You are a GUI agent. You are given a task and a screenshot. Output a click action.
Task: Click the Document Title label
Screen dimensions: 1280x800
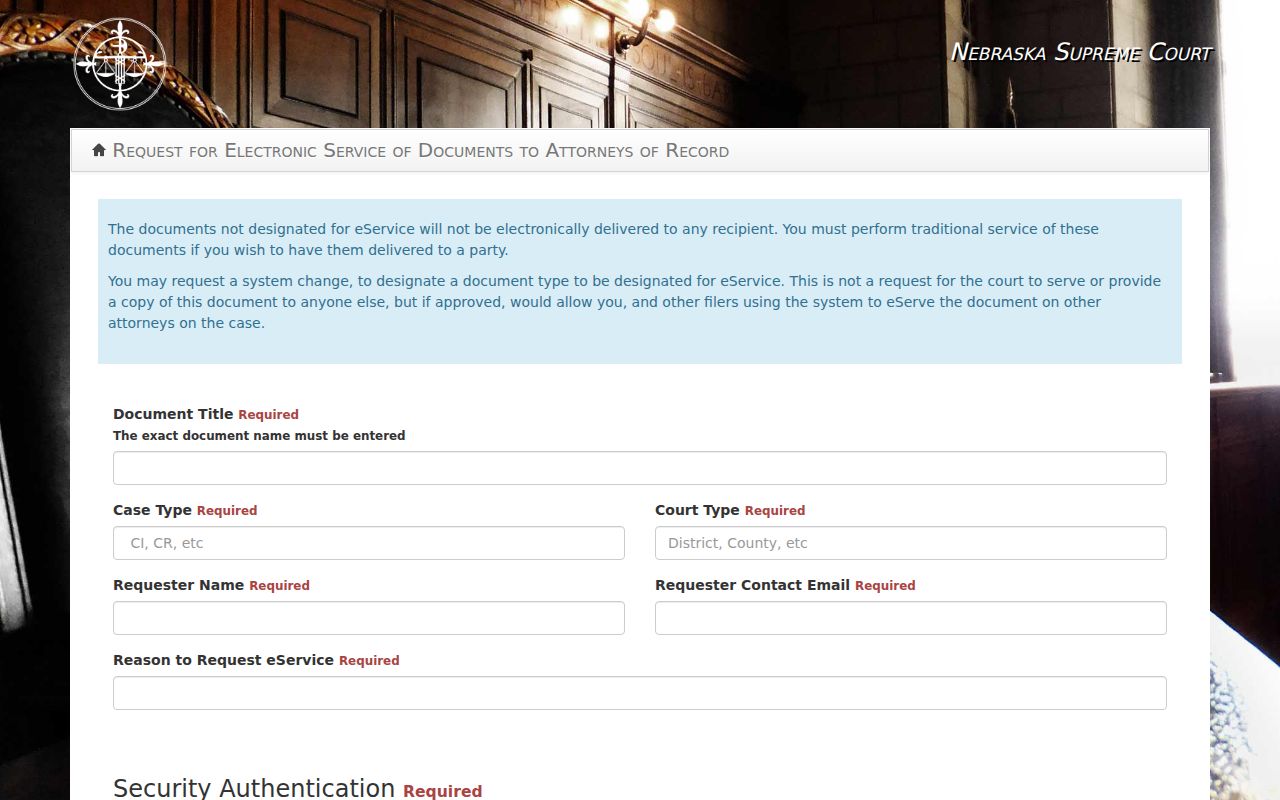(173, 414)
